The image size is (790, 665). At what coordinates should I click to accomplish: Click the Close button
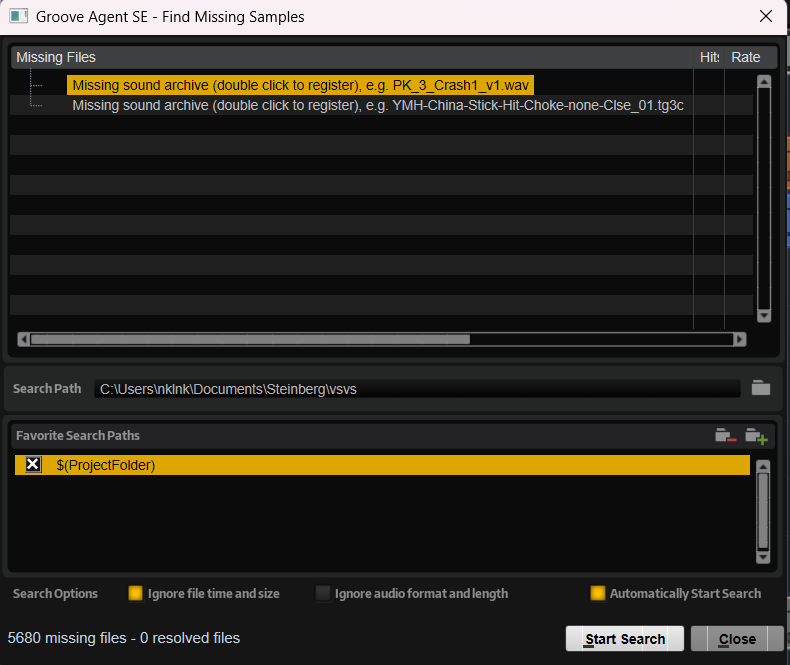[x=737, y=639]
